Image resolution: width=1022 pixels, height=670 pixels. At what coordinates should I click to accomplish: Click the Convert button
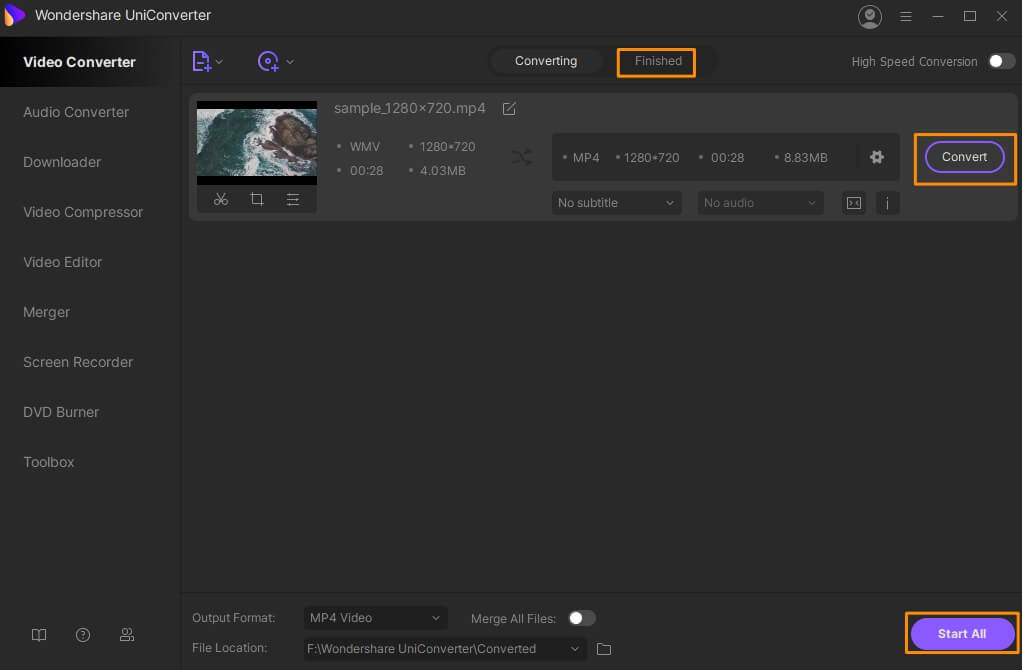(x=965, y=157)
